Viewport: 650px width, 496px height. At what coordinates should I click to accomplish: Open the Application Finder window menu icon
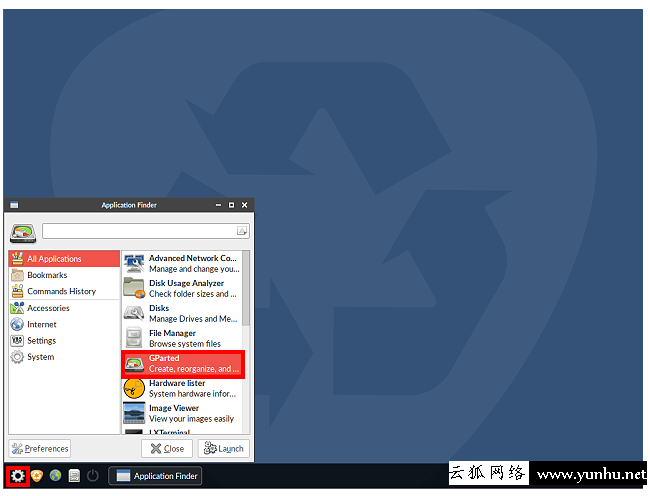pyautogui.click(x=14, y=205)
